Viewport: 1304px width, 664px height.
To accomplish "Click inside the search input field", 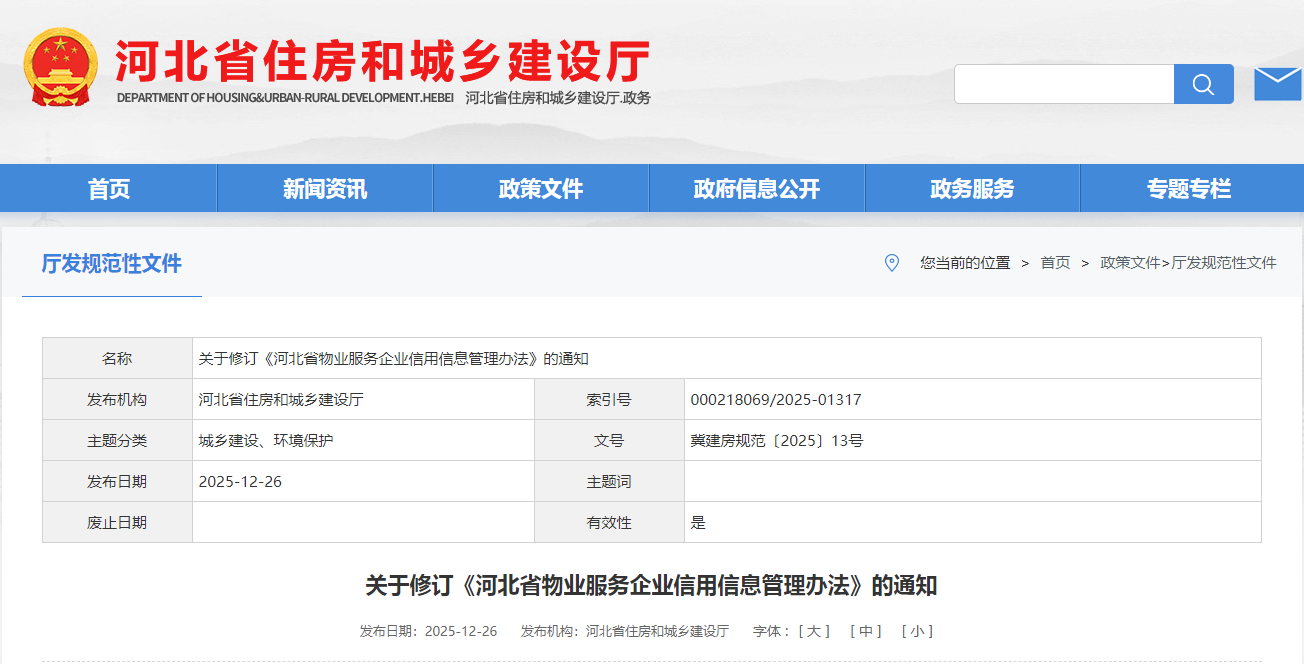I will (1063, 84).
